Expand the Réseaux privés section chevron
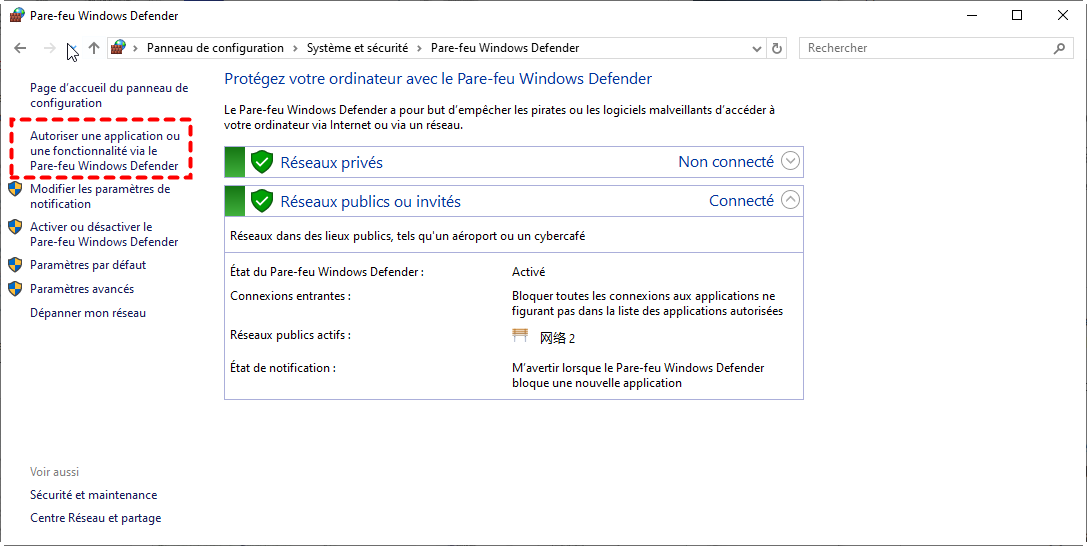Screen dimensions: 1087x546 click(790, 161)
